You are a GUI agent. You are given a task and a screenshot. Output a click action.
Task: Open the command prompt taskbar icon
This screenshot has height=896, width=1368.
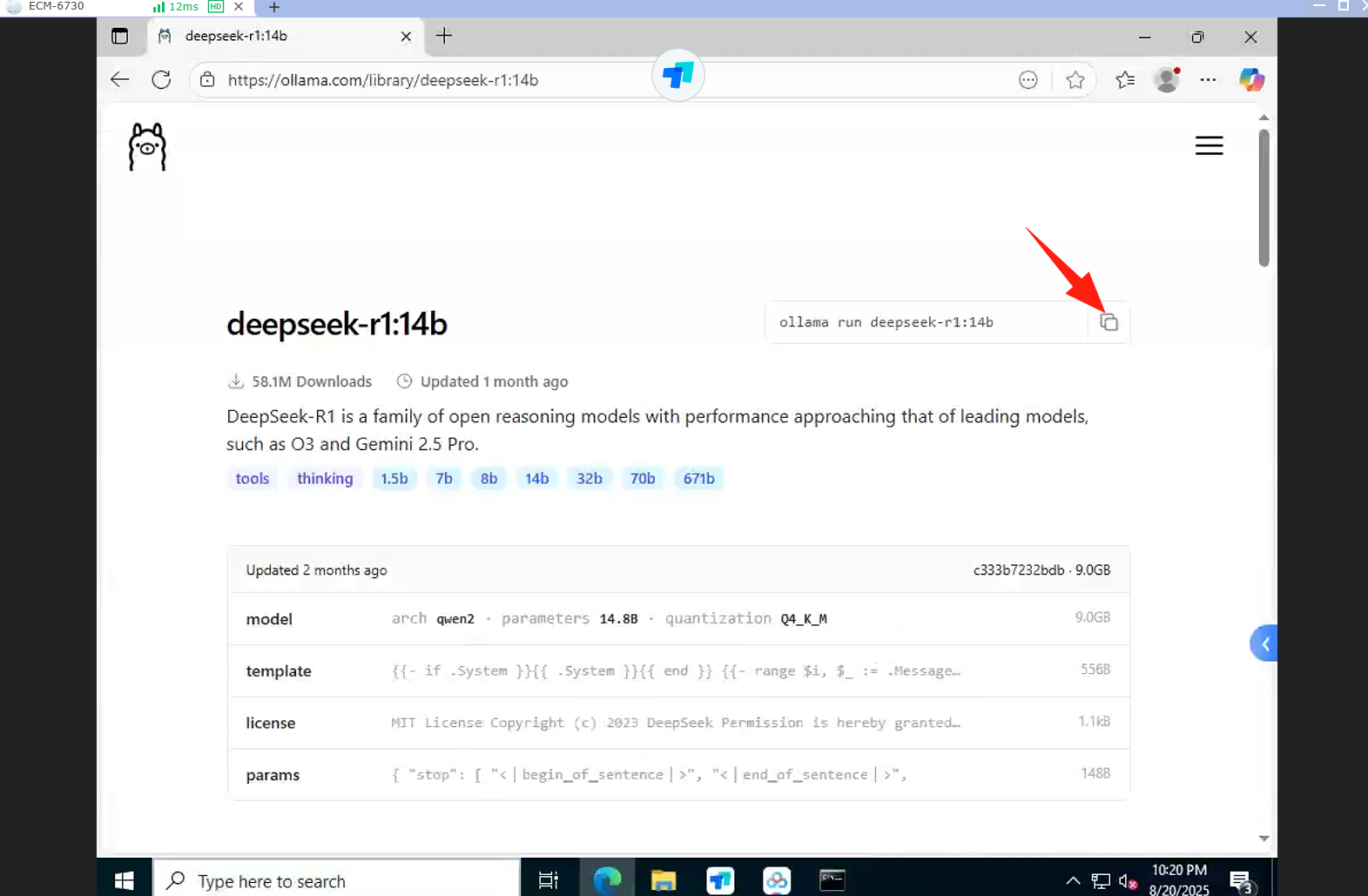point(832,880)
